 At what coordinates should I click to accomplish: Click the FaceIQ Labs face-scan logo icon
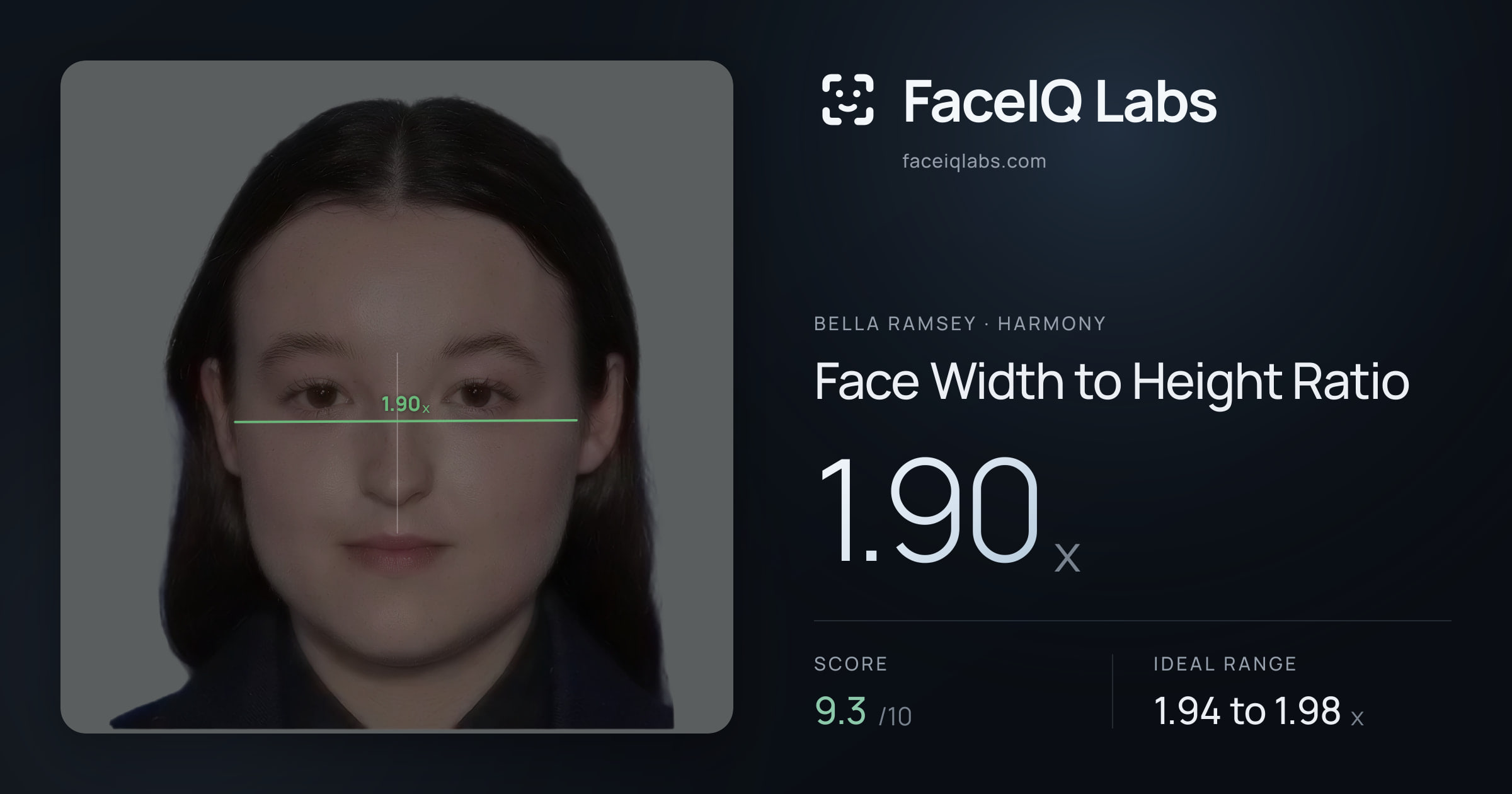(x=847, y=100)
